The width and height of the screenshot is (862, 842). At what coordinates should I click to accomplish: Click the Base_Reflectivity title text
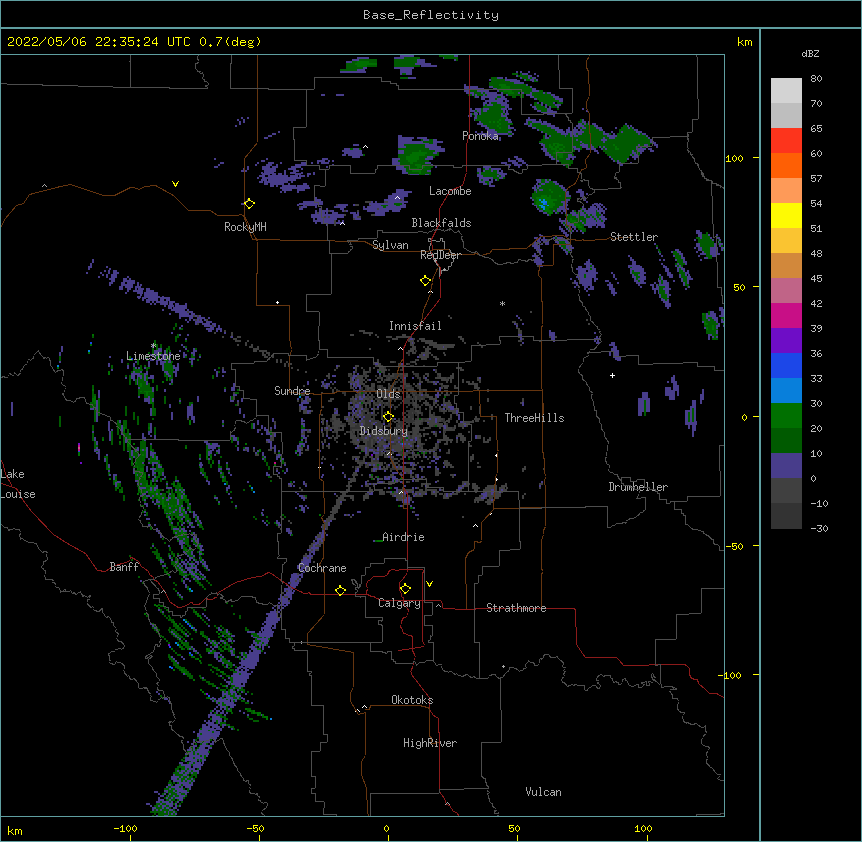431,15
